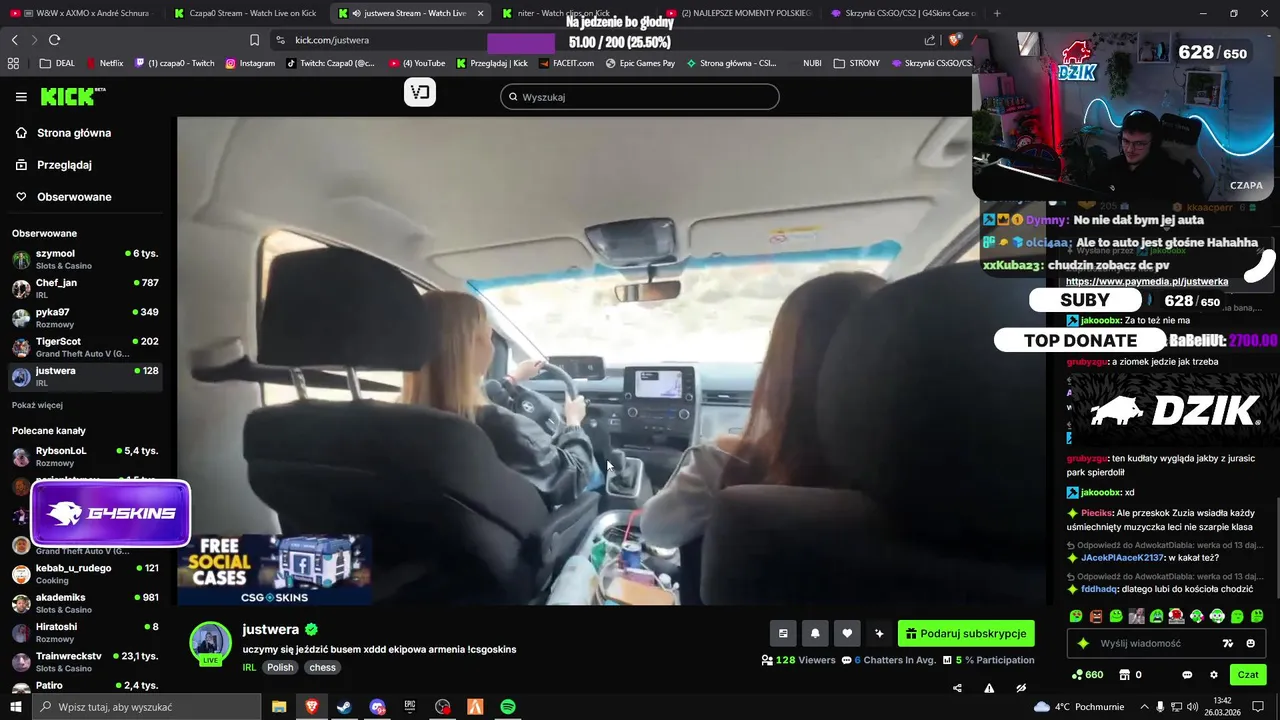Click the share icon below viewer stats
Screen dimensions: 1280x720
pyautogui.click(x=957, y=688)
